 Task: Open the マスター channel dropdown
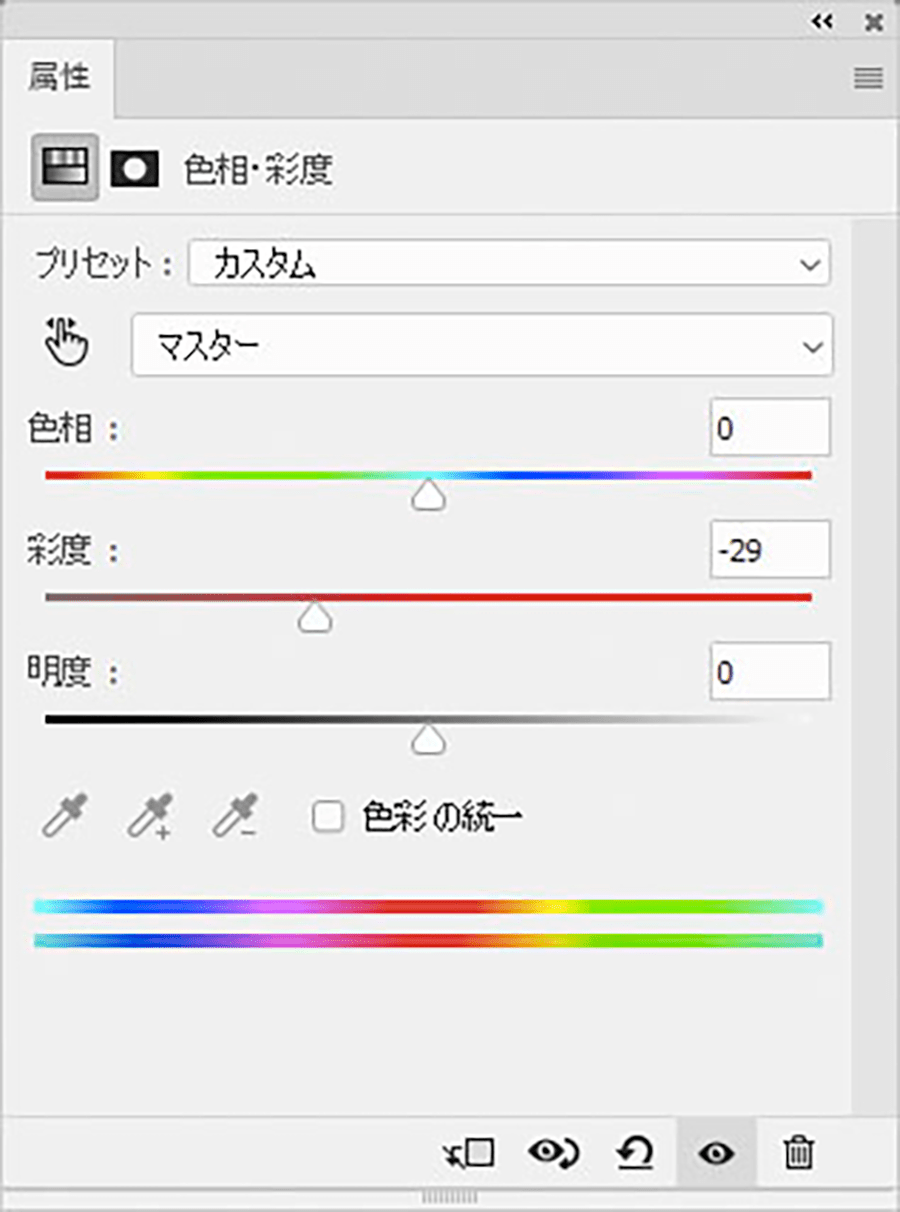click(x=482, y=346)
